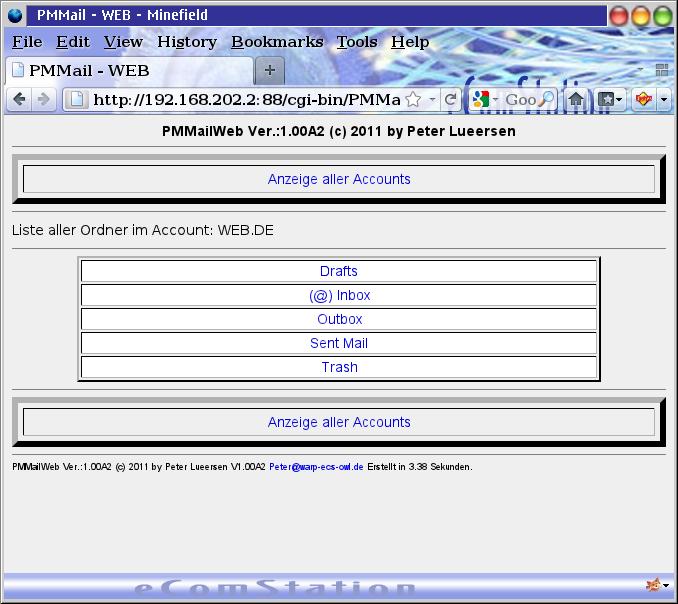Switch to the PMMail - WEB tab
This screenshot has width=678, height=604.
tap(89, 71)
